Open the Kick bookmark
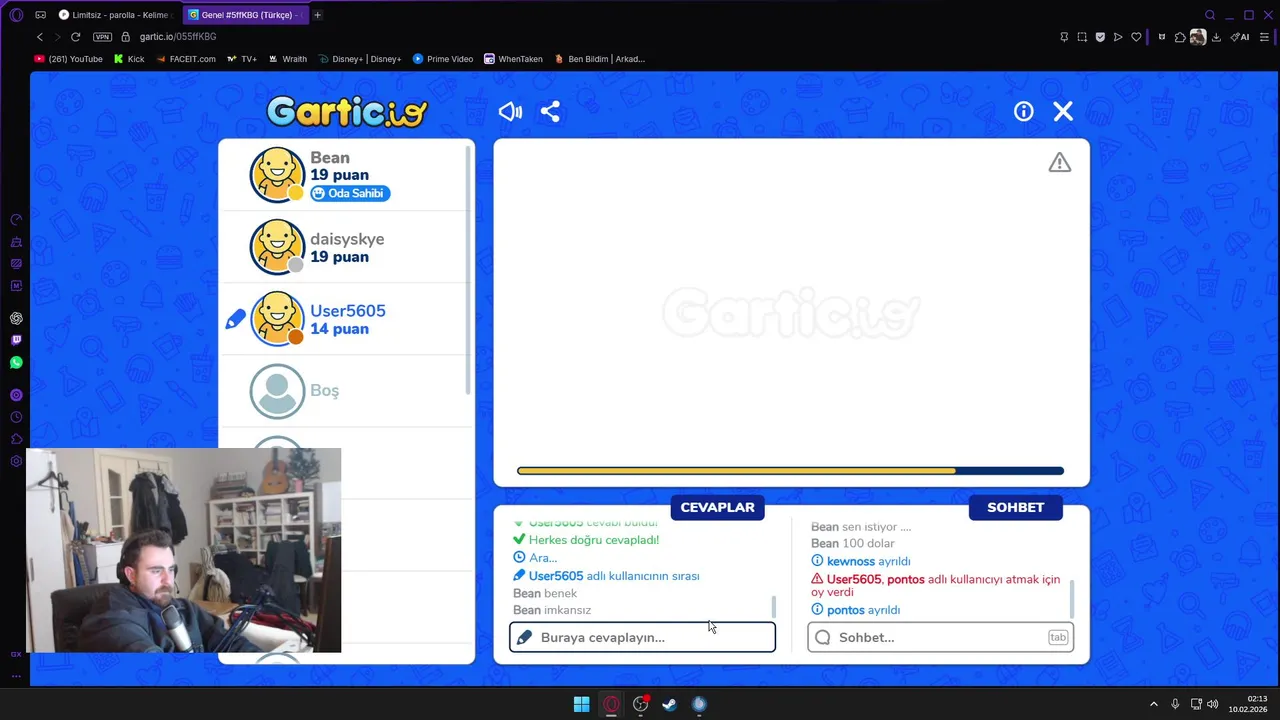 point(129,59)
